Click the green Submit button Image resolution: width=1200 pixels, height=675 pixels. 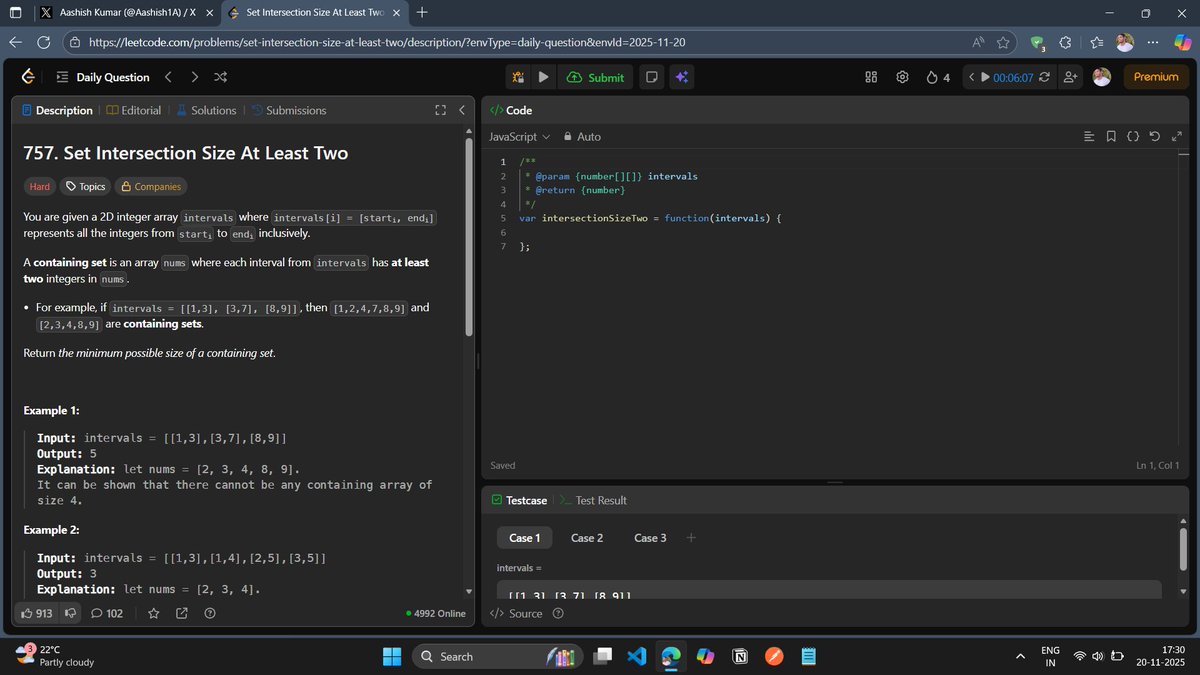coord(595,76)
